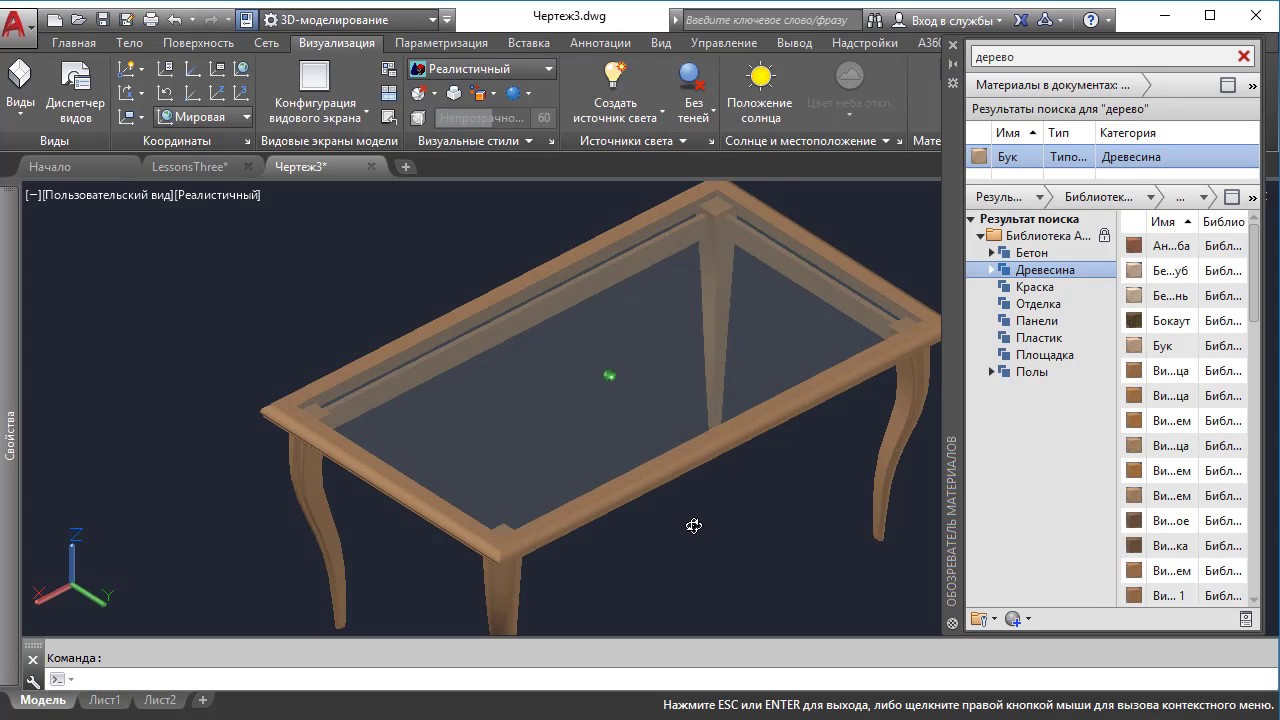The width and height of the screenshot is (1280, 720).
Task: Open the Вставка ribbon tab
Action: click(529, 43)
